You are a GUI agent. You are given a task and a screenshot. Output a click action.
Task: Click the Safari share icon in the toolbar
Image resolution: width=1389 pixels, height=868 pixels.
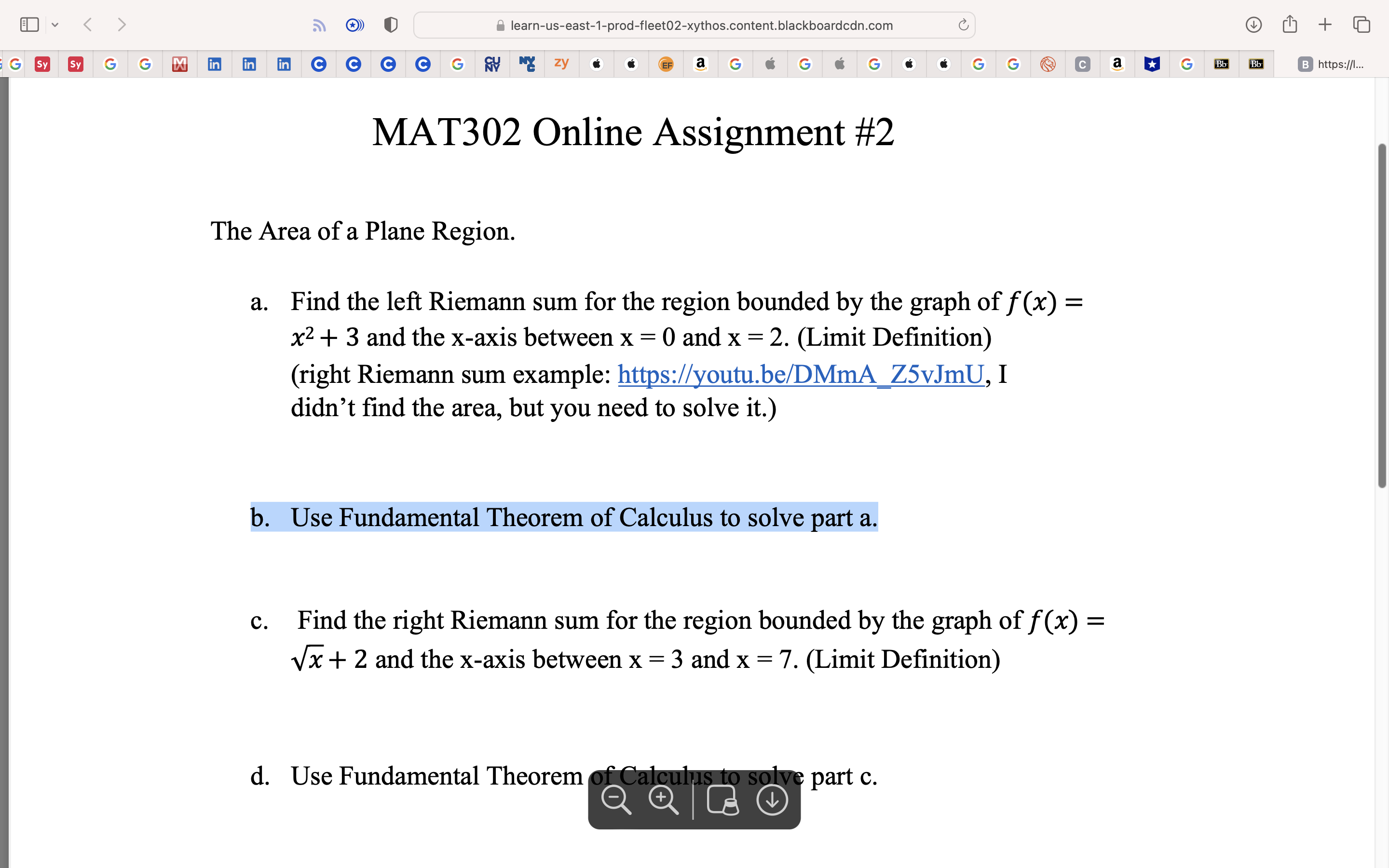1290,24
